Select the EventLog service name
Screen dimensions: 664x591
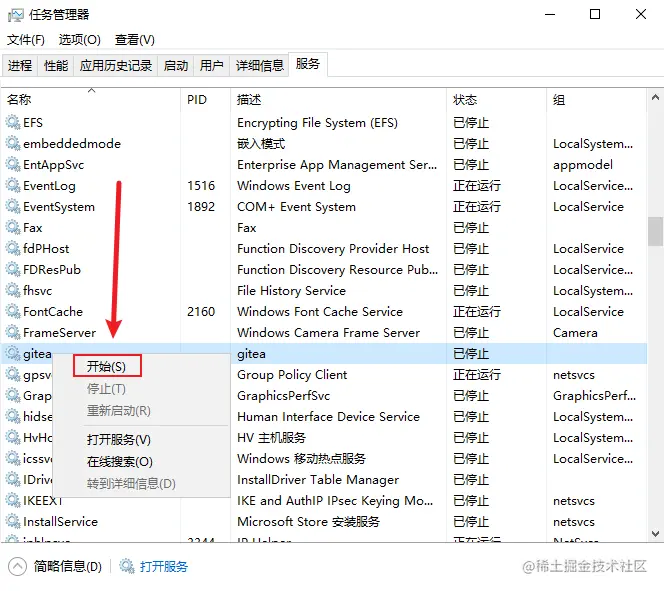click(50, 186)
